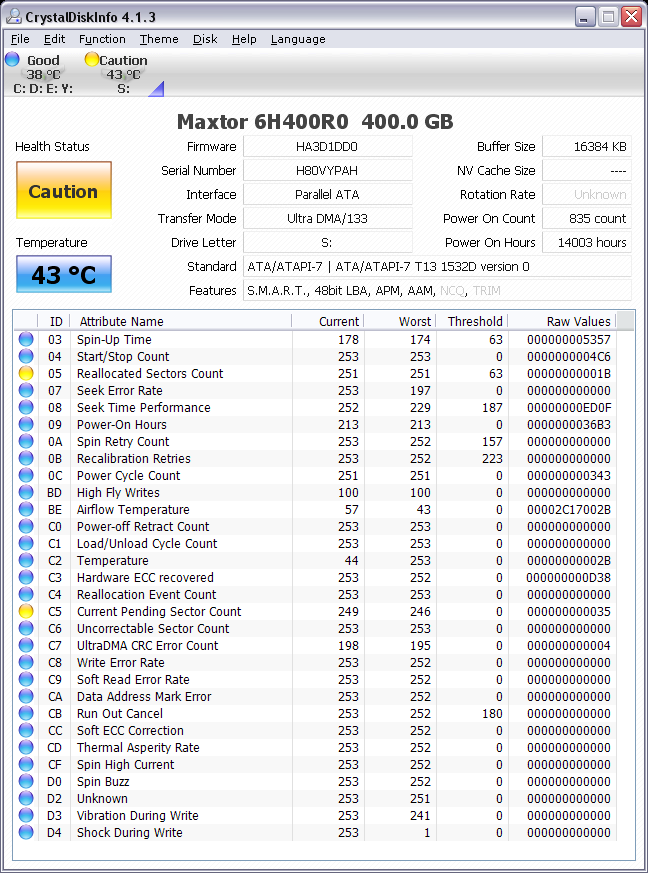Click the status orb for Shock During Write
This screenshot has width=648, height=873.
point(26,832)
